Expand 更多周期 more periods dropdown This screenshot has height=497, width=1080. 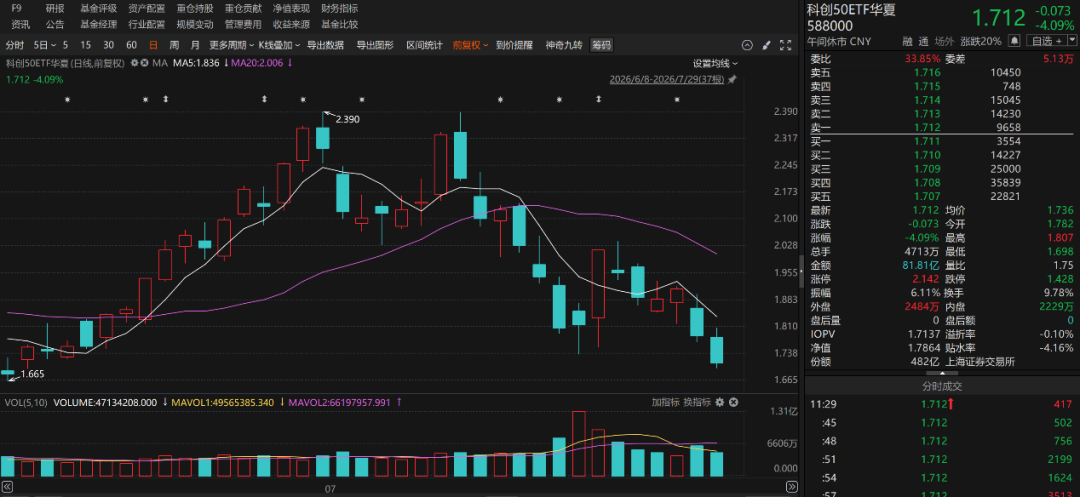[232, 45]
